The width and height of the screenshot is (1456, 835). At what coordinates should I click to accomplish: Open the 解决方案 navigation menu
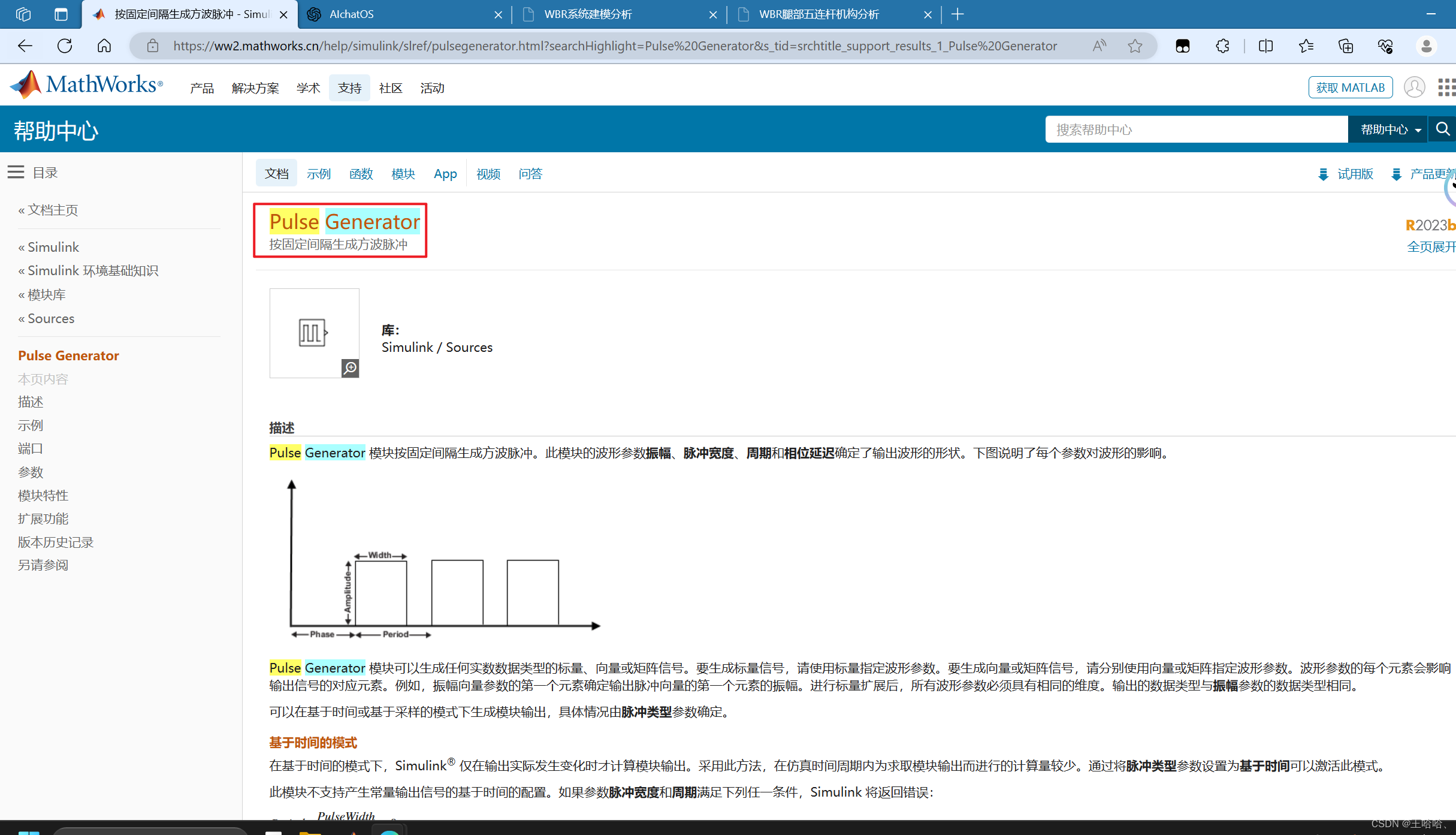point(255,88)
